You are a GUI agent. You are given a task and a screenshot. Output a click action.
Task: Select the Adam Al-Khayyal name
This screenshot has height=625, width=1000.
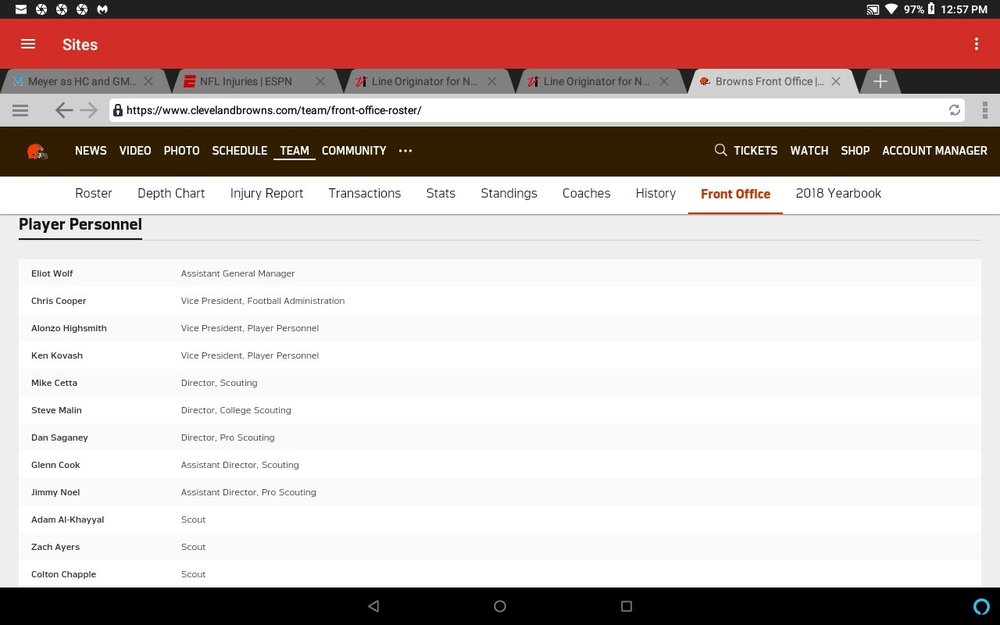pos(68,520)
